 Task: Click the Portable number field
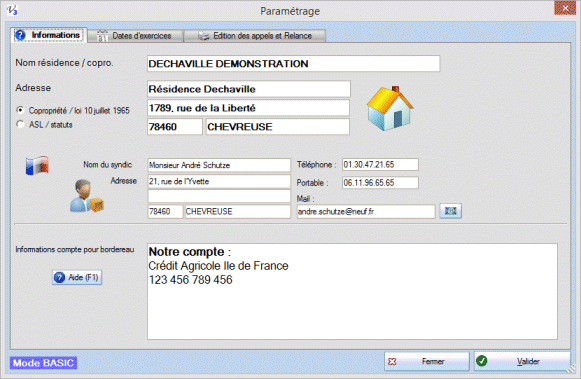pyautogui.click(x=380, y=183)
